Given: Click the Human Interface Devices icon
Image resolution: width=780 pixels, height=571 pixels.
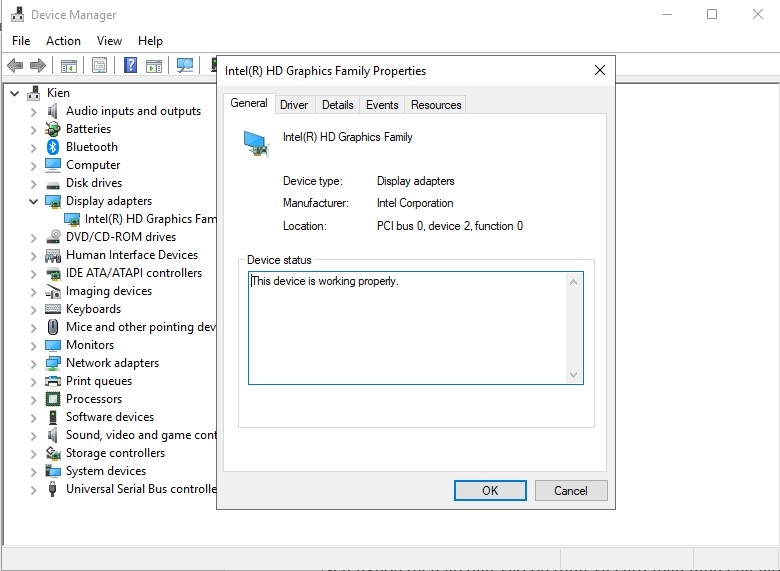Looking at the screenshot, I should pos(53,255).
